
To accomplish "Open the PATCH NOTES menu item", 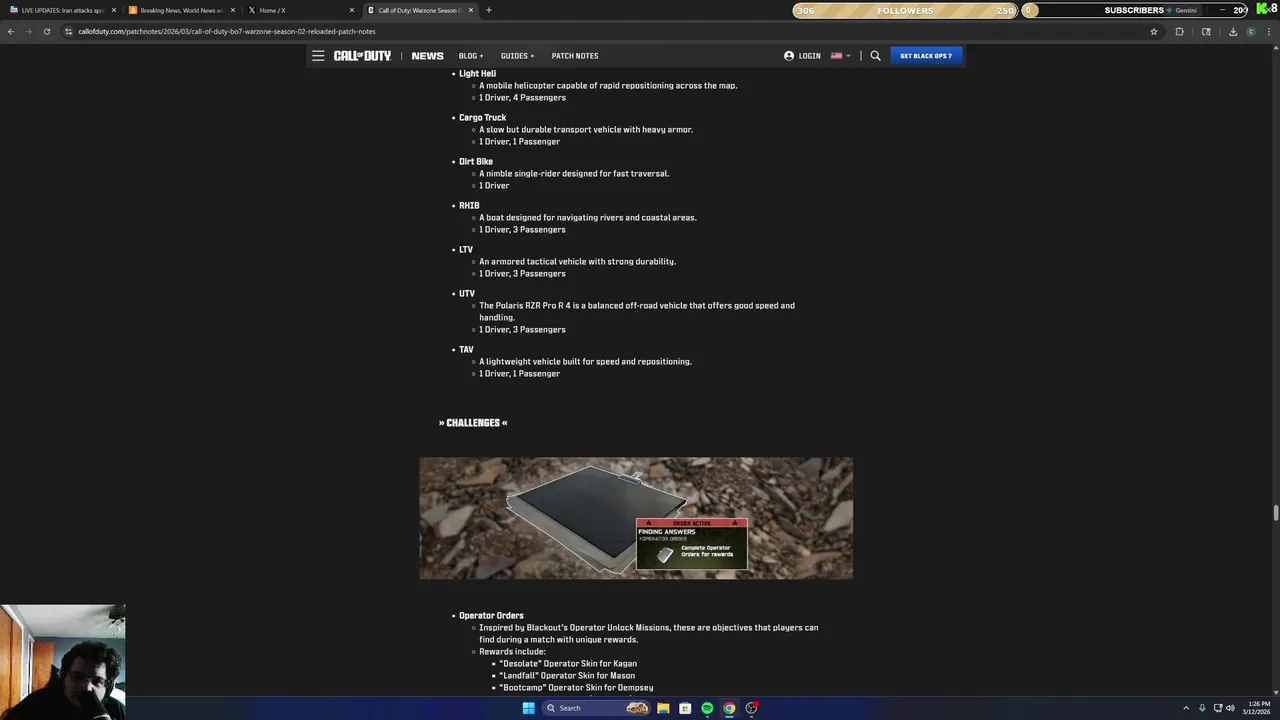I will point(575,56).
